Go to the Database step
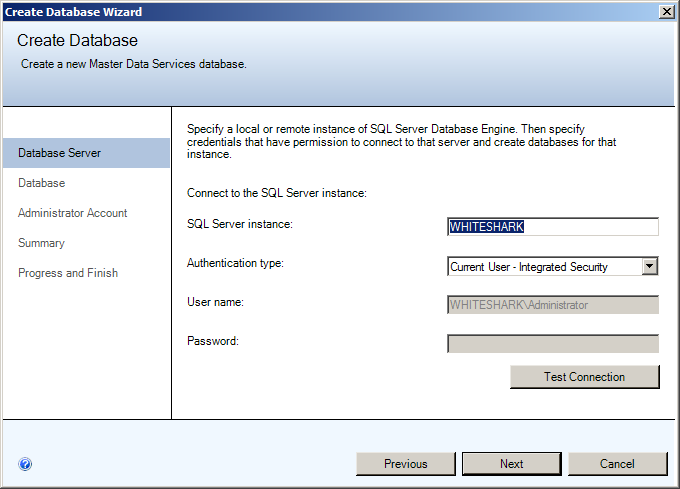This screenshot has width=680, height=489. (41, 183)
